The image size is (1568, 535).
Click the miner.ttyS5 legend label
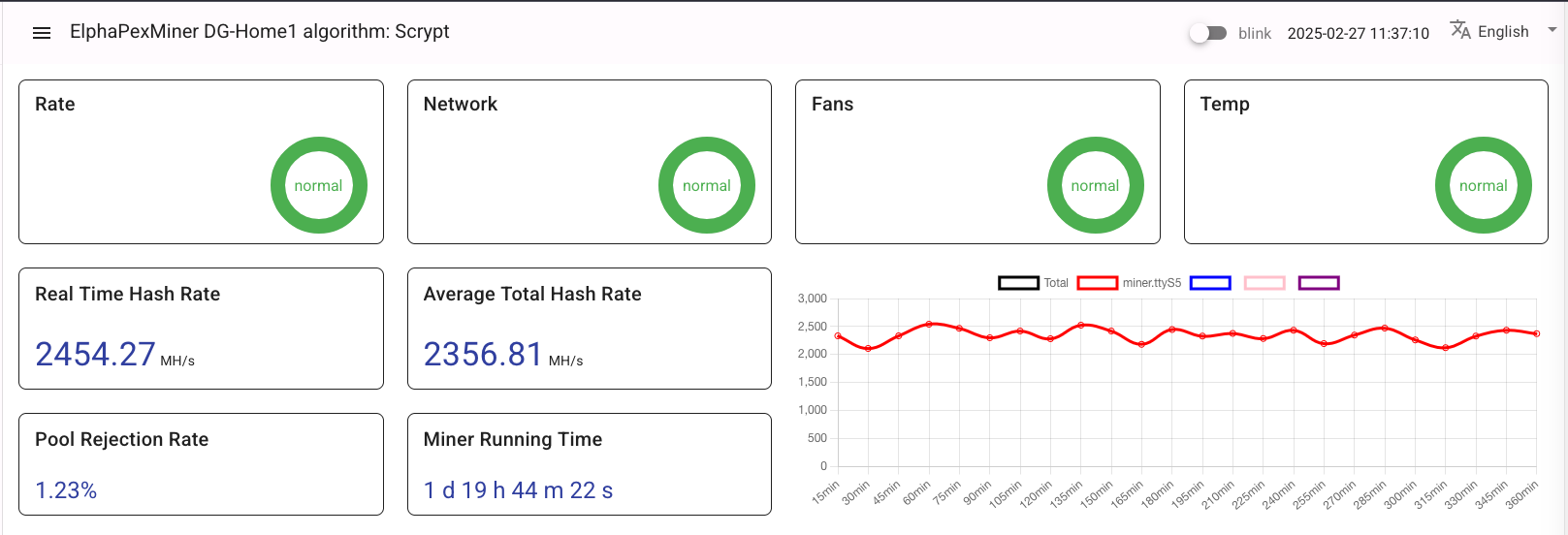tap(1152, 283)
